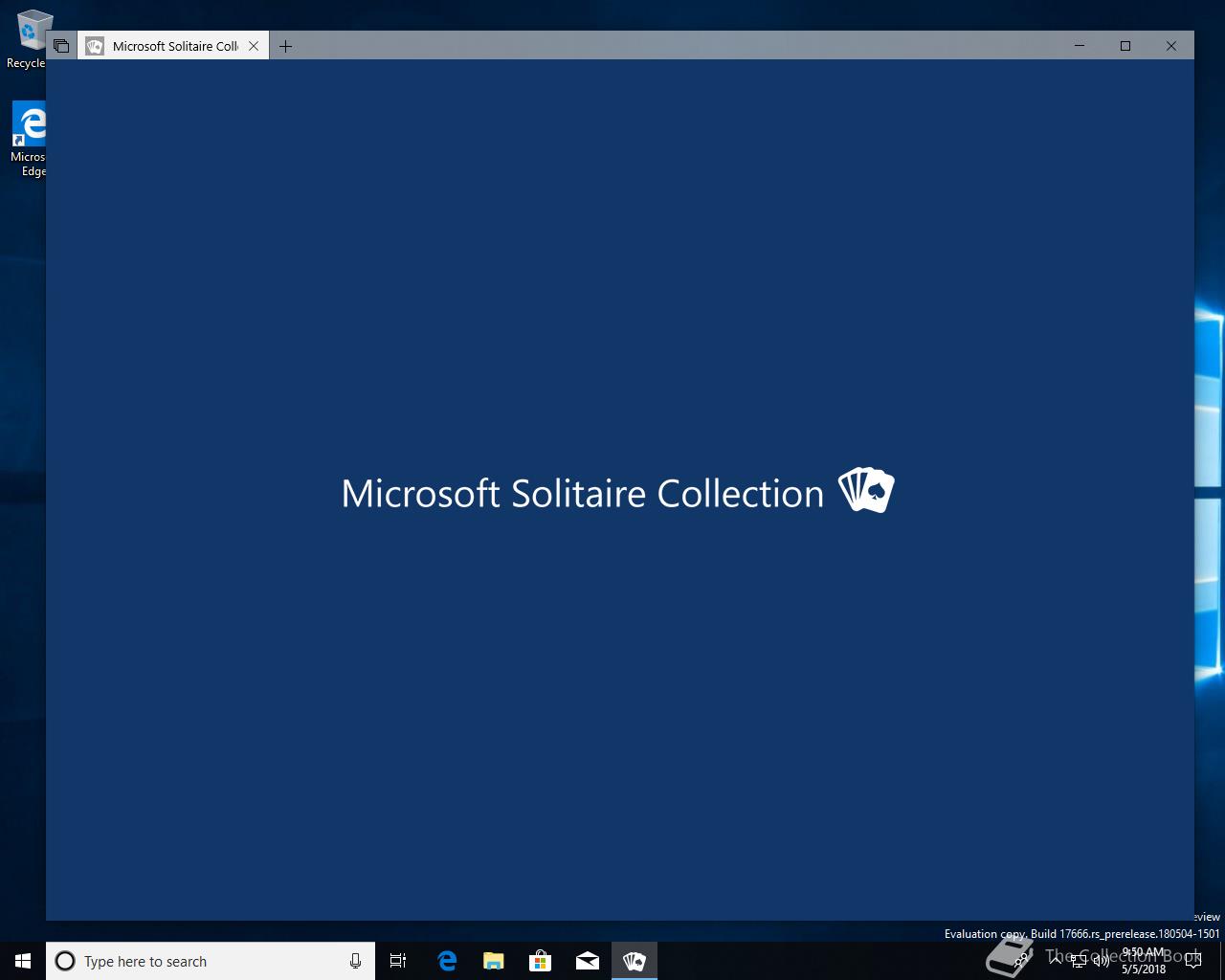Viewport: 1225px width, 980px height.
Task: Select the Solitaire Collection taskbar icon
Action: point(634,961)
